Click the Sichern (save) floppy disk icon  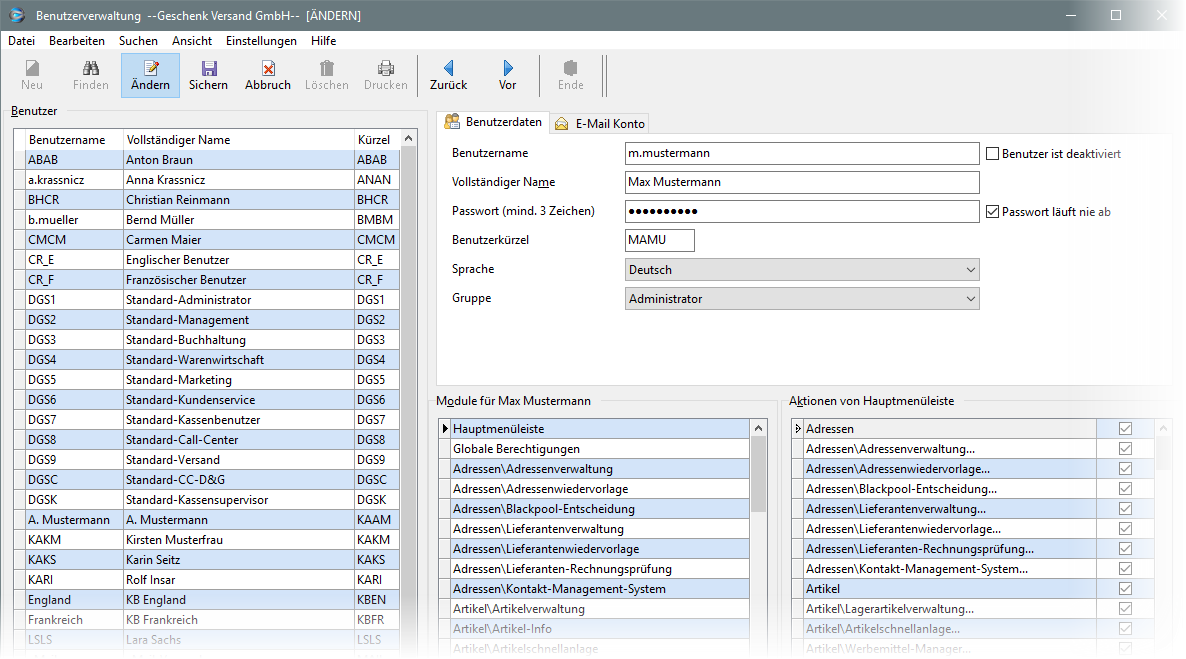pyautogui.click(x=208, y=69)
